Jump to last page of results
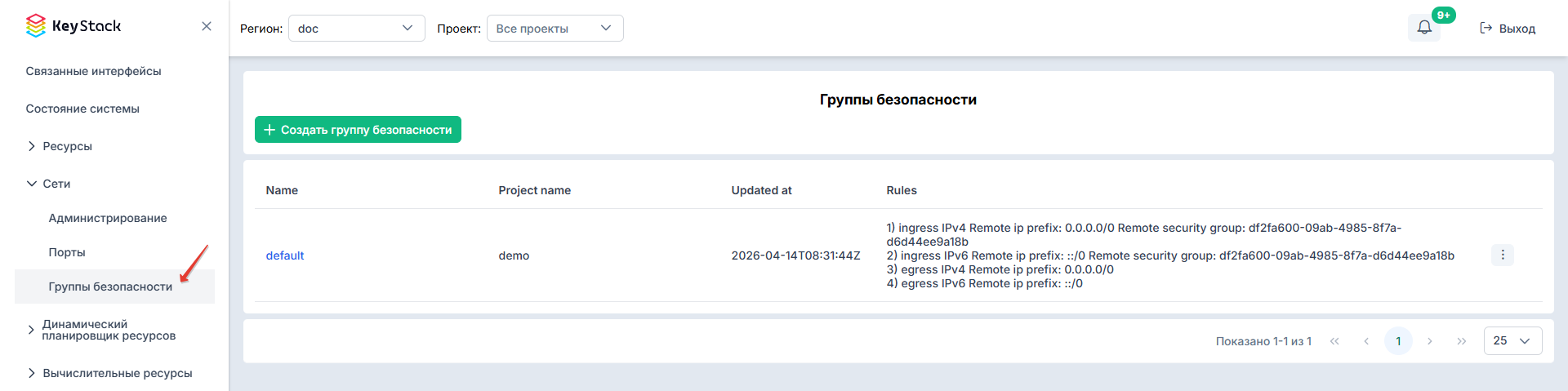The image size is (1568, 391). 1462,341
